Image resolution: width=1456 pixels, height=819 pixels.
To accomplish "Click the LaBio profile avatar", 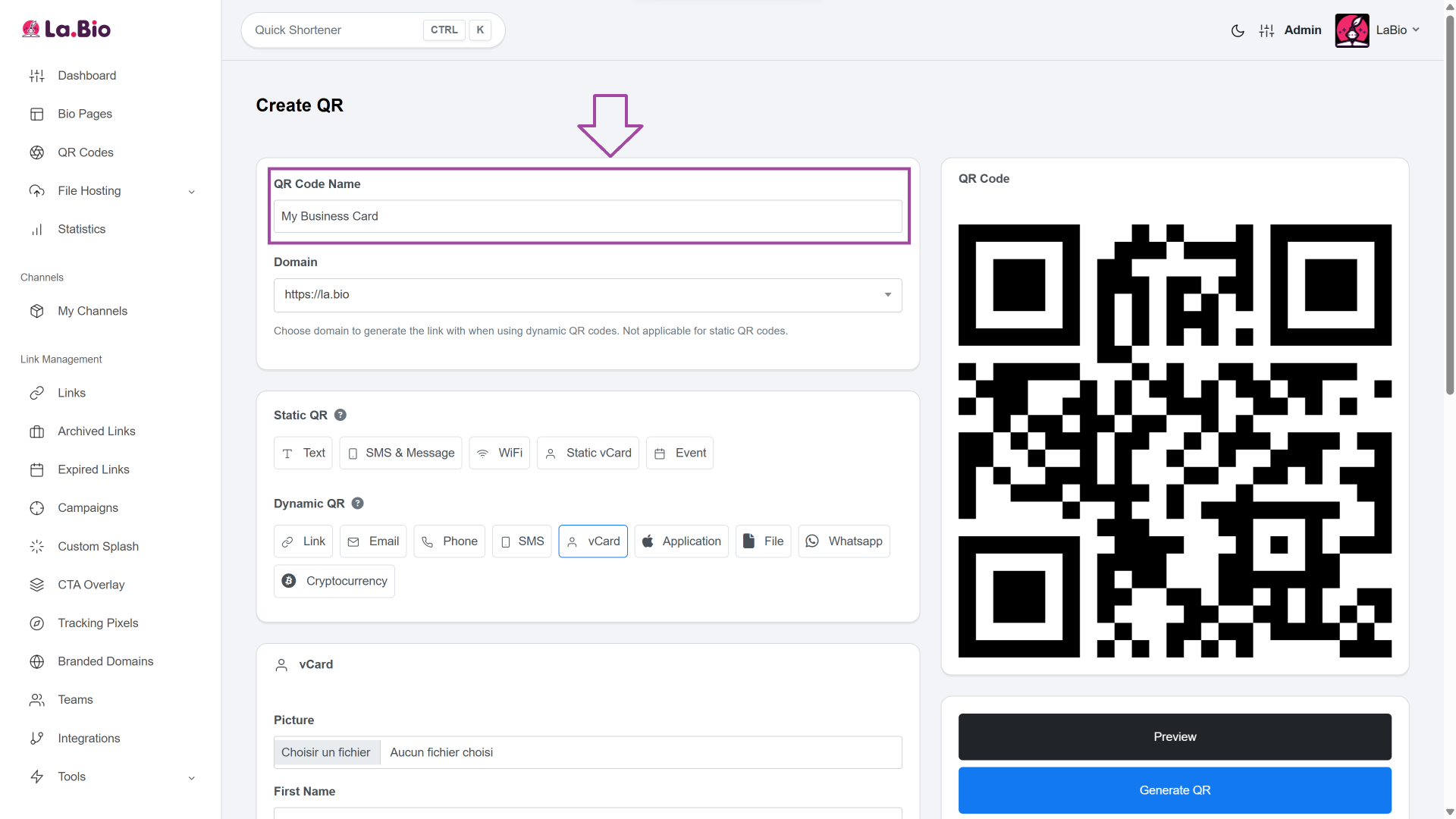I will (x=1351, y=30).
